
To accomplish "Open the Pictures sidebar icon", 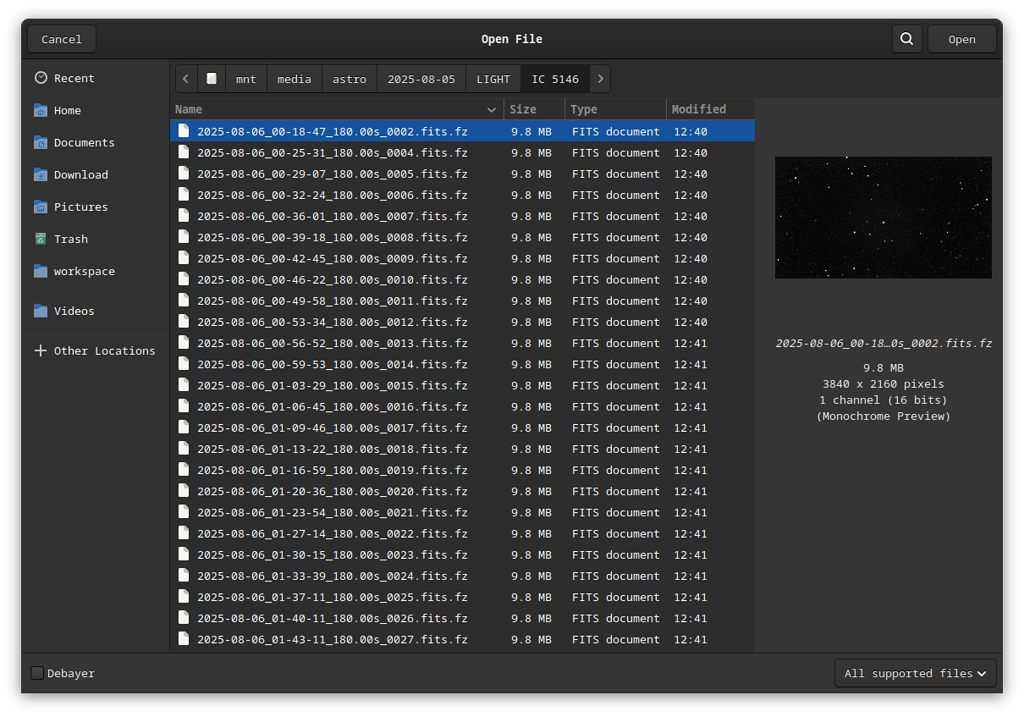I will 42,206.
